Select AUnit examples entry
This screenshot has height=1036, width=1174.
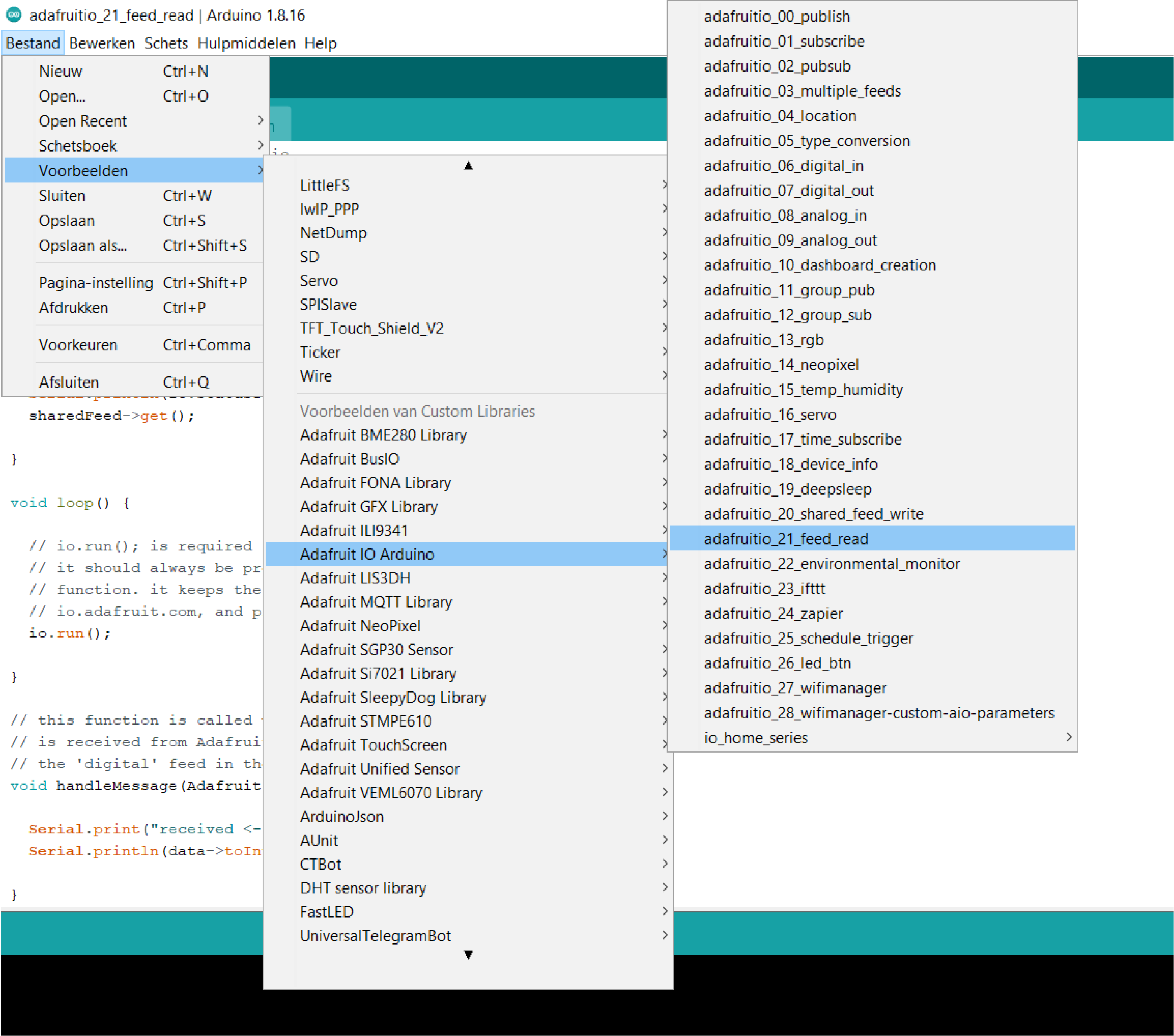[467, 840]
